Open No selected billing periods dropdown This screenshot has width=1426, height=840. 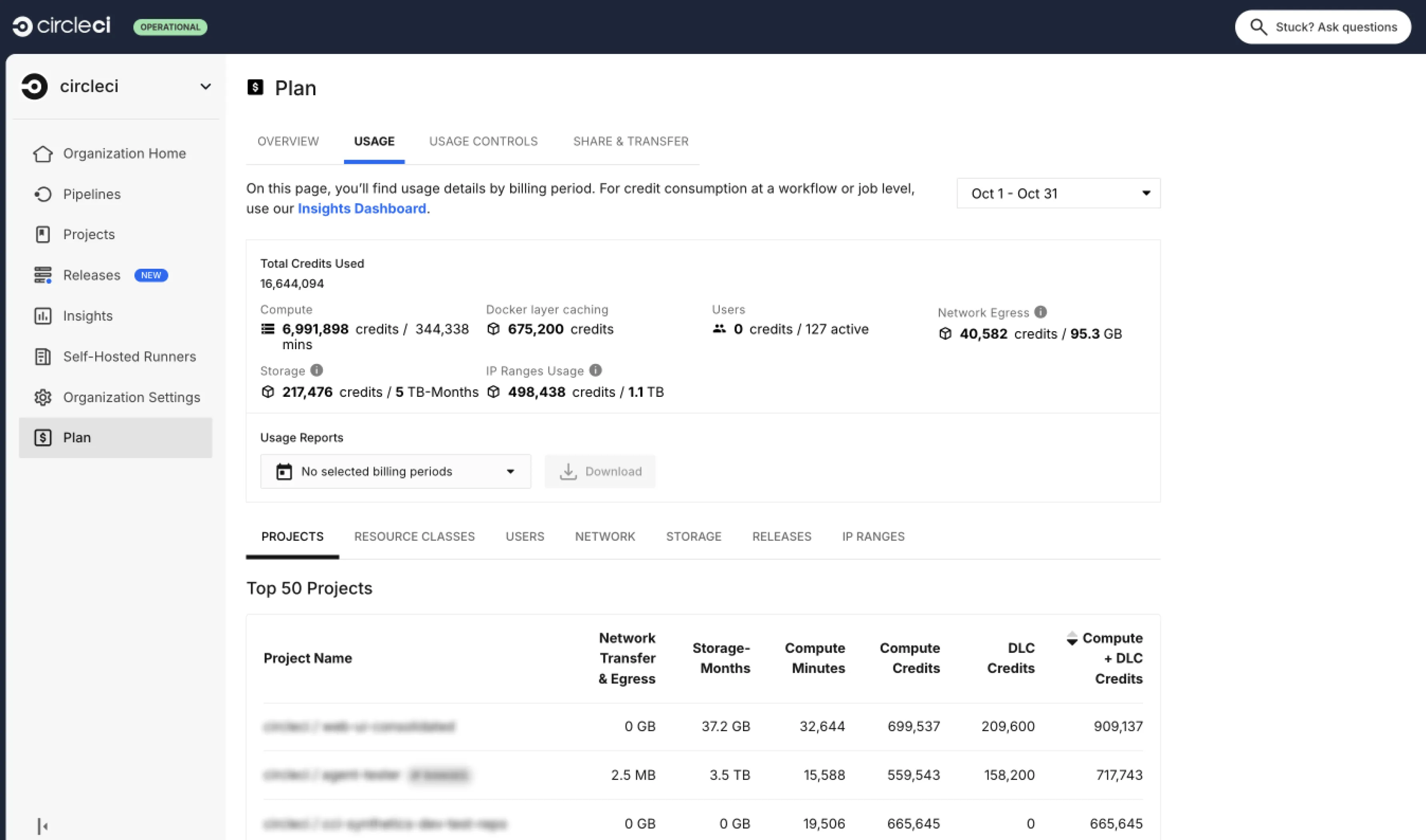point(395,471)
